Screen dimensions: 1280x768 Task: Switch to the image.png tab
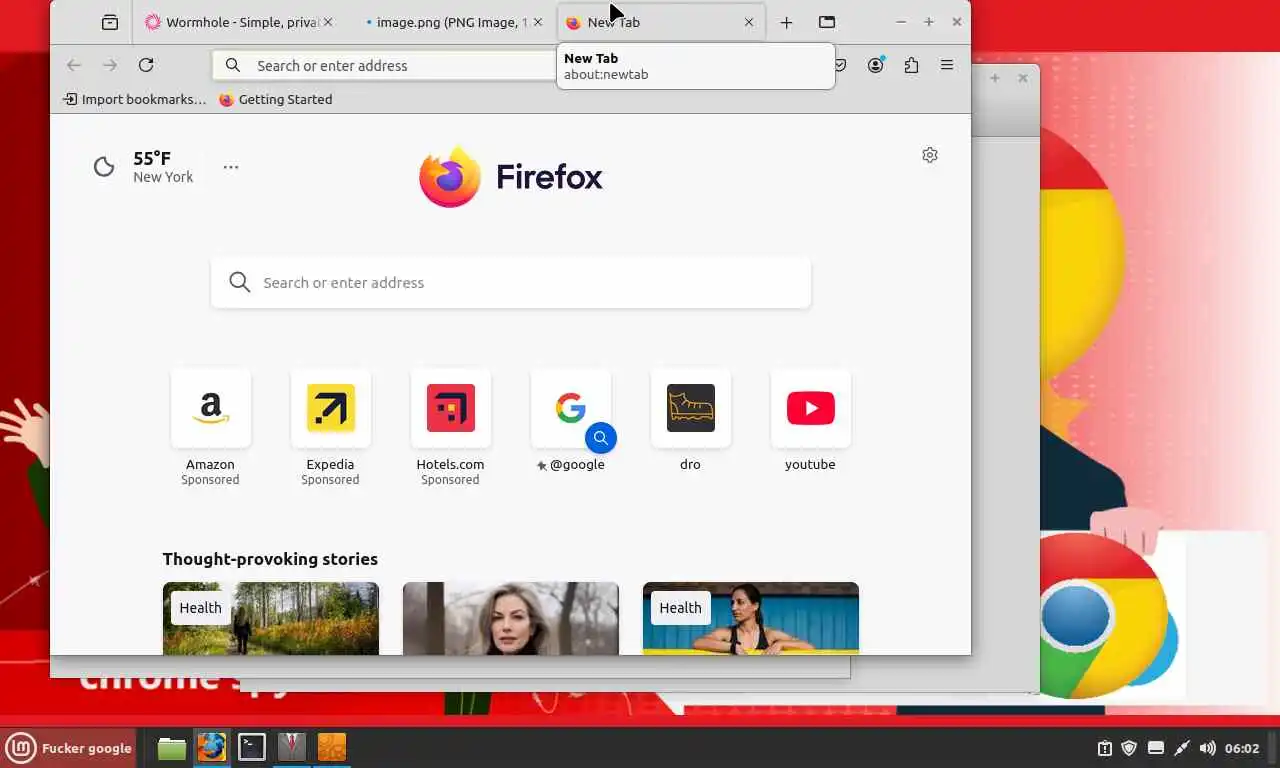tap(452, 22)
